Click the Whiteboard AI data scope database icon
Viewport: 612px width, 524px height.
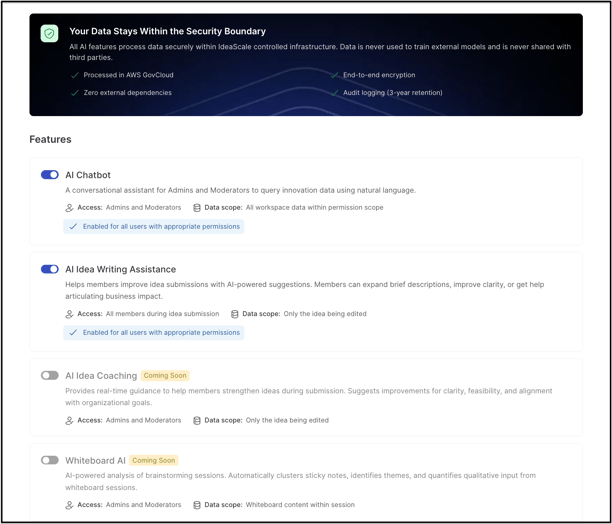[197, 505]
